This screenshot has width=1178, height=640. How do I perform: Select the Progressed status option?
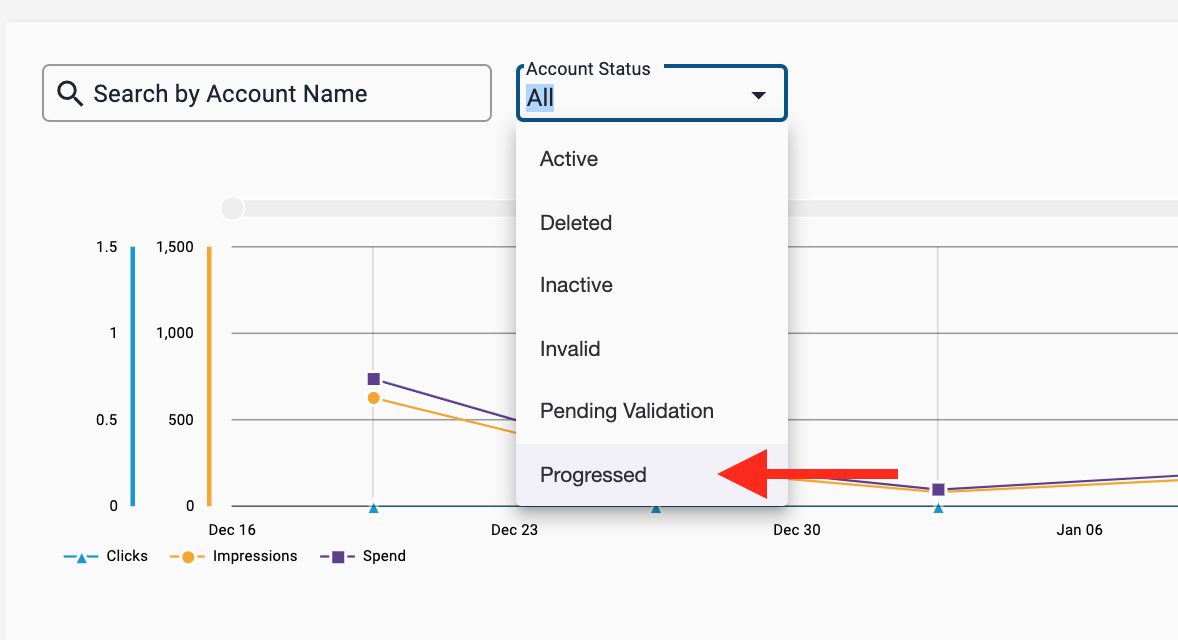pyautogui.click(x=593, y=475)
